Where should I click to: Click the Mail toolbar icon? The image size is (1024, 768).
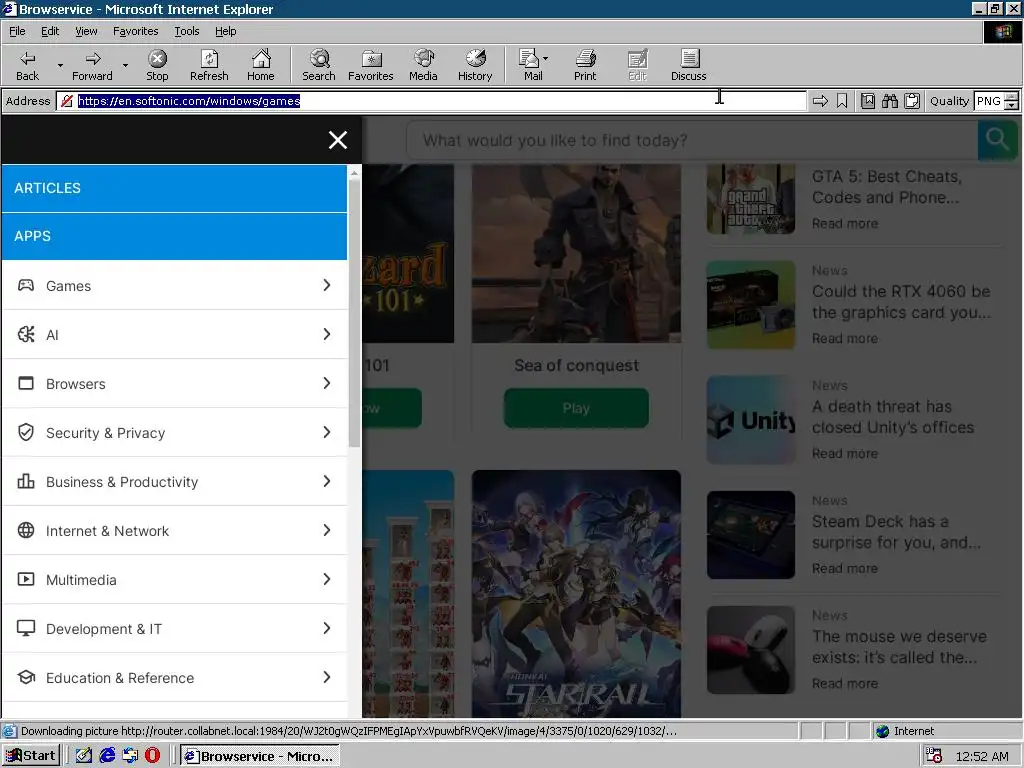[x=530, y=65]
